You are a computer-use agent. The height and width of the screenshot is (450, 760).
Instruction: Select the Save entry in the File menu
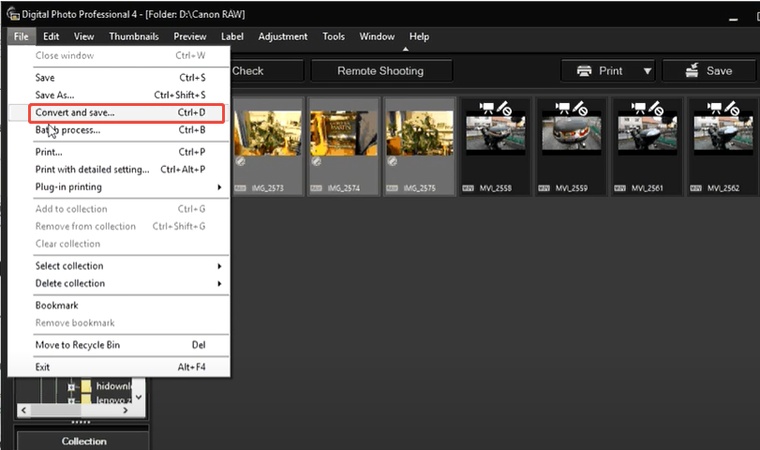119,78
